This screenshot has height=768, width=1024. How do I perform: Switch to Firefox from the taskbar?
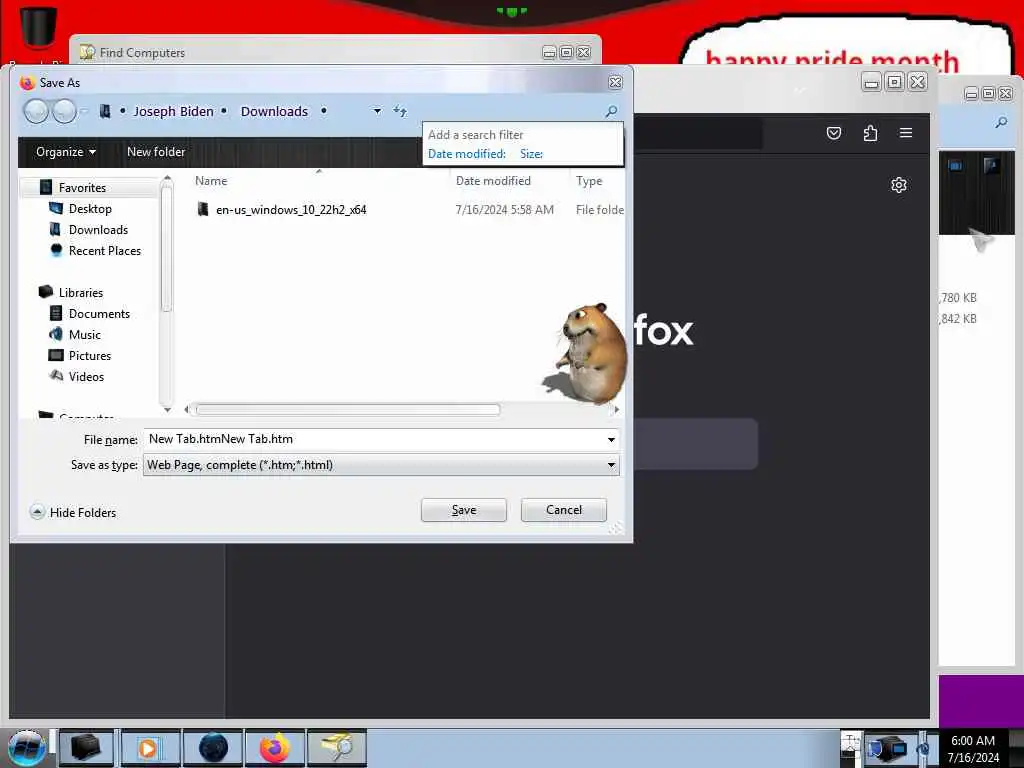point(275,748)
